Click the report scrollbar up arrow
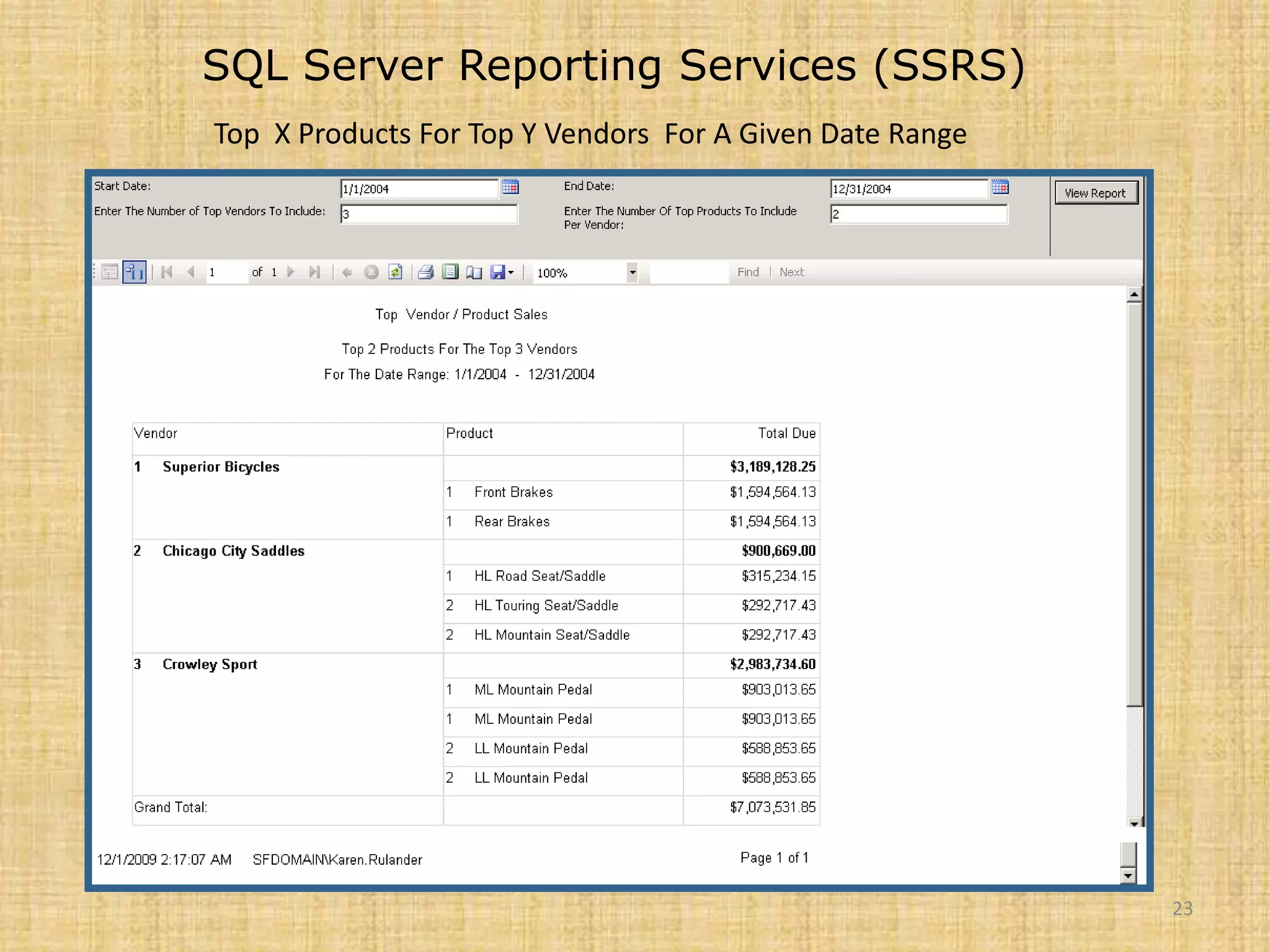This screenshot has height=952, width=1270. 1134,295
